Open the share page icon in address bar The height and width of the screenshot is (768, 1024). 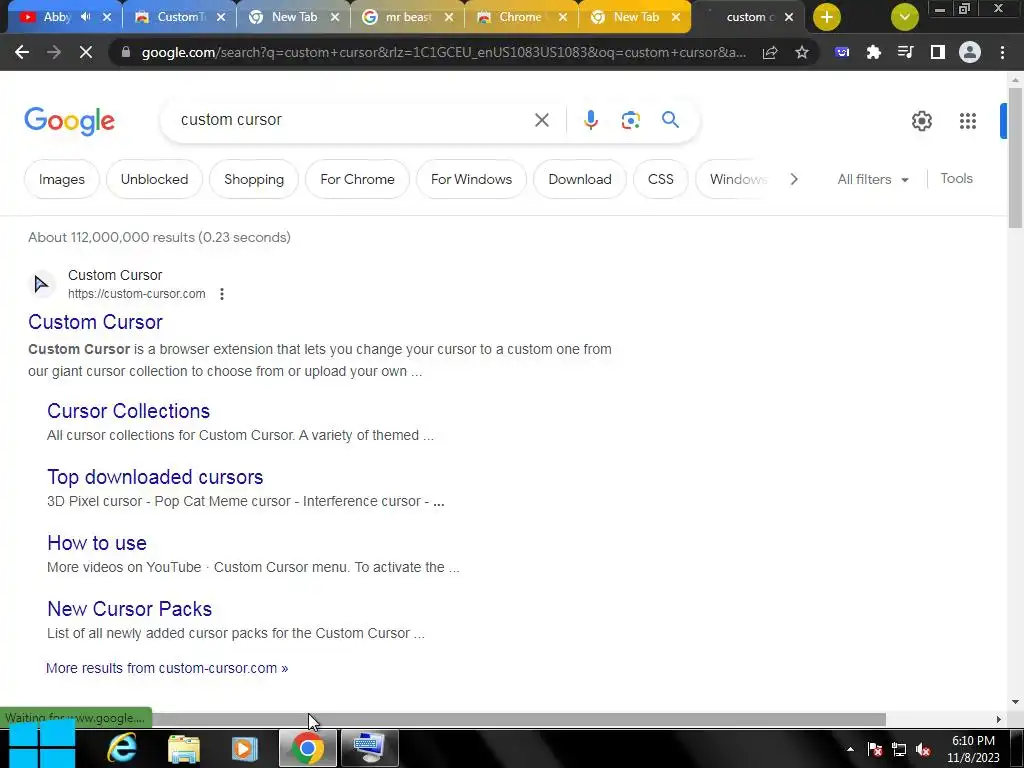(x=770, y=52)
